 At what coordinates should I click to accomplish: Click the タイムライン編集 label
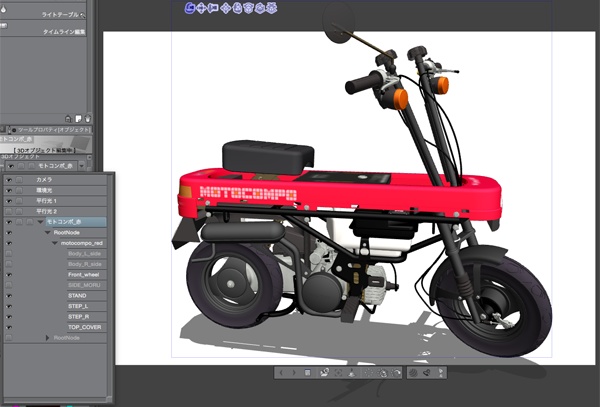(x=64, y=32)
